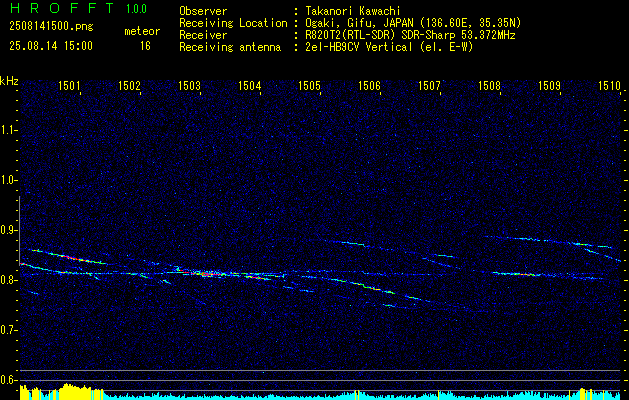Click the bright echo trace below 1501
This screenshot has height=400, width=629.
(x=70, y=257)
